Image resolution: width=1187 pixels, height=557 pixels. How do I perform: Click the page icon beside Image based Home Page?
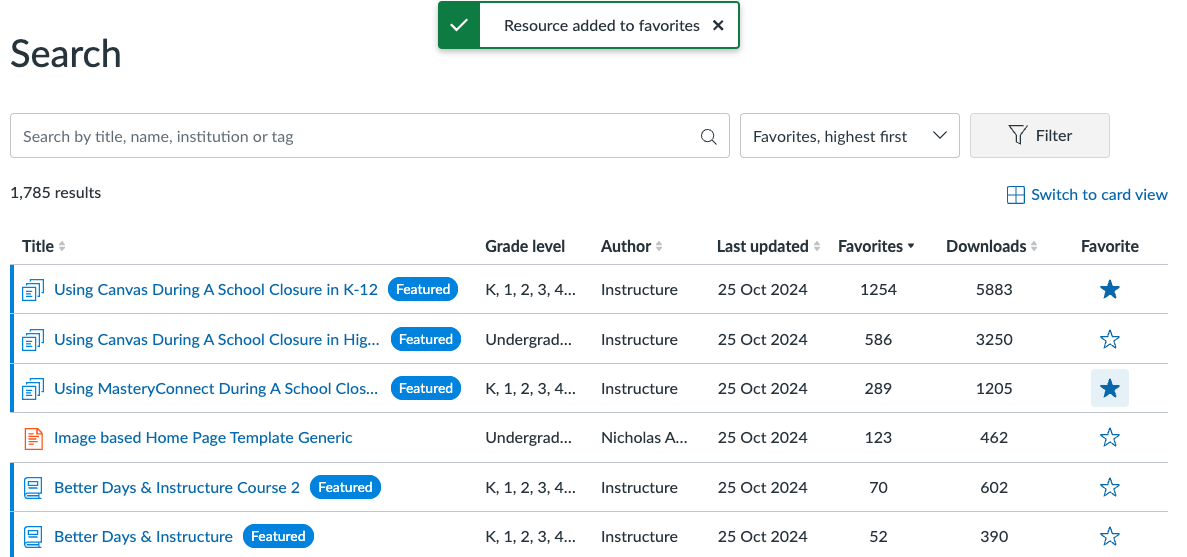tap(33, 438)
